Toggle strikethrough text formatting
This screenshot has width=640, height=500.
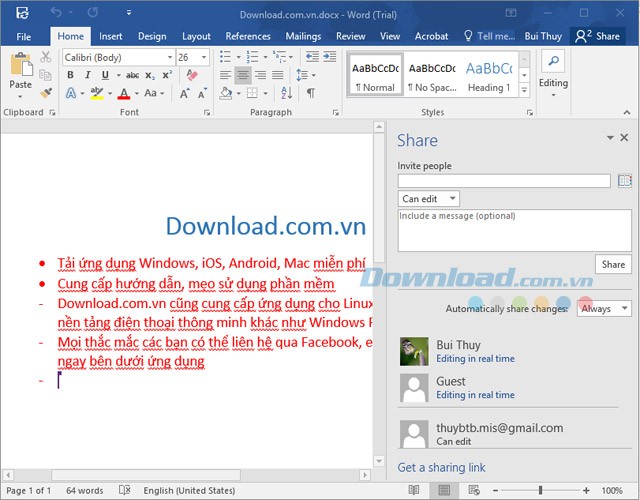tap(132, 76)
